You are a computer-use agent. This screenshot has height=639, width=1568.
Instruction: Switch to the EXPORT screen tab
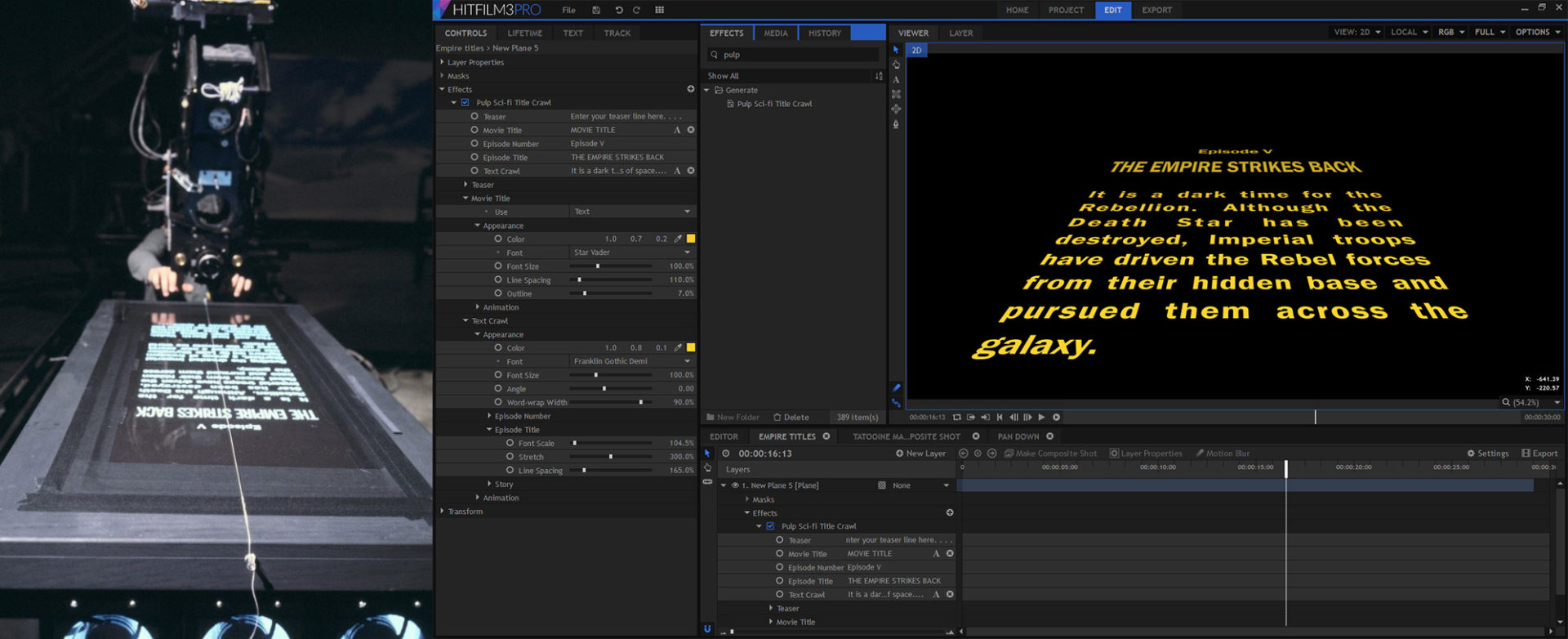(x=1156, y=10)
